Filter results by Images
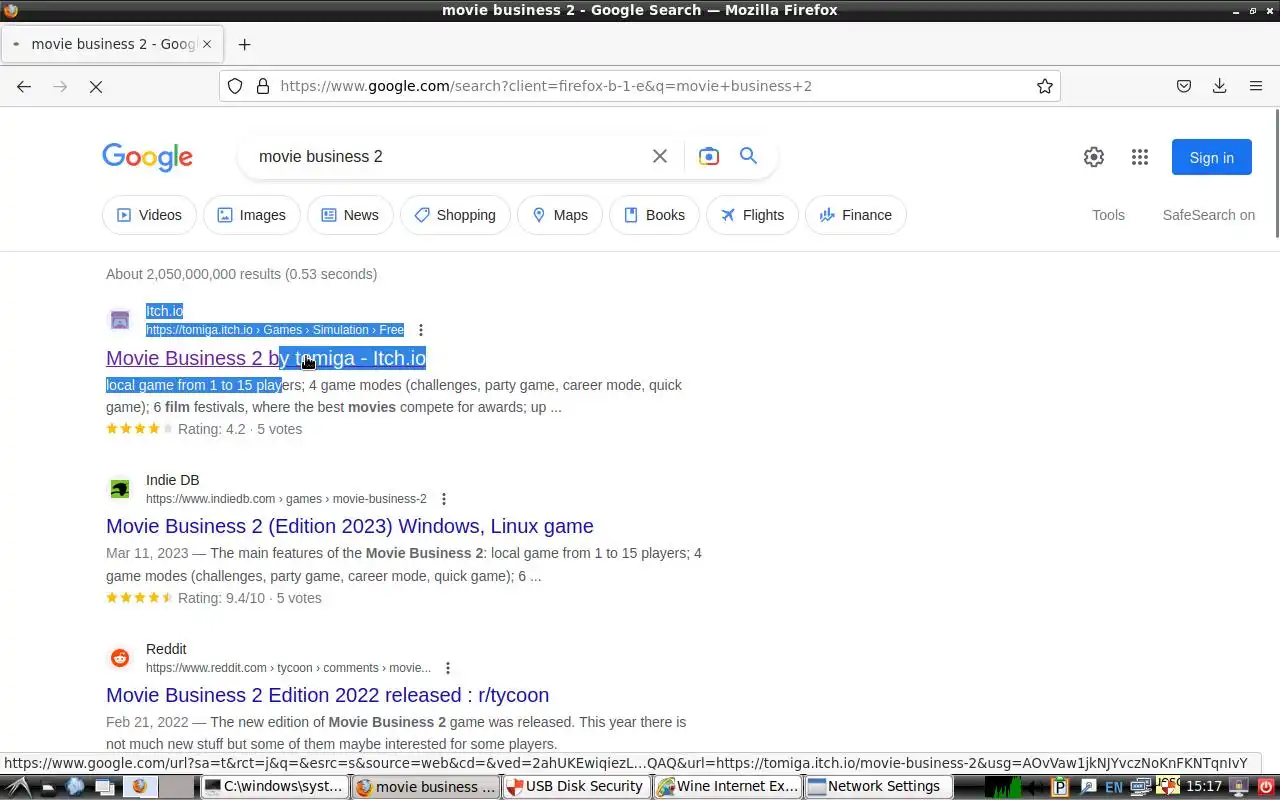The height and width of the screenshot is (800, 1280). click(252, 215)
